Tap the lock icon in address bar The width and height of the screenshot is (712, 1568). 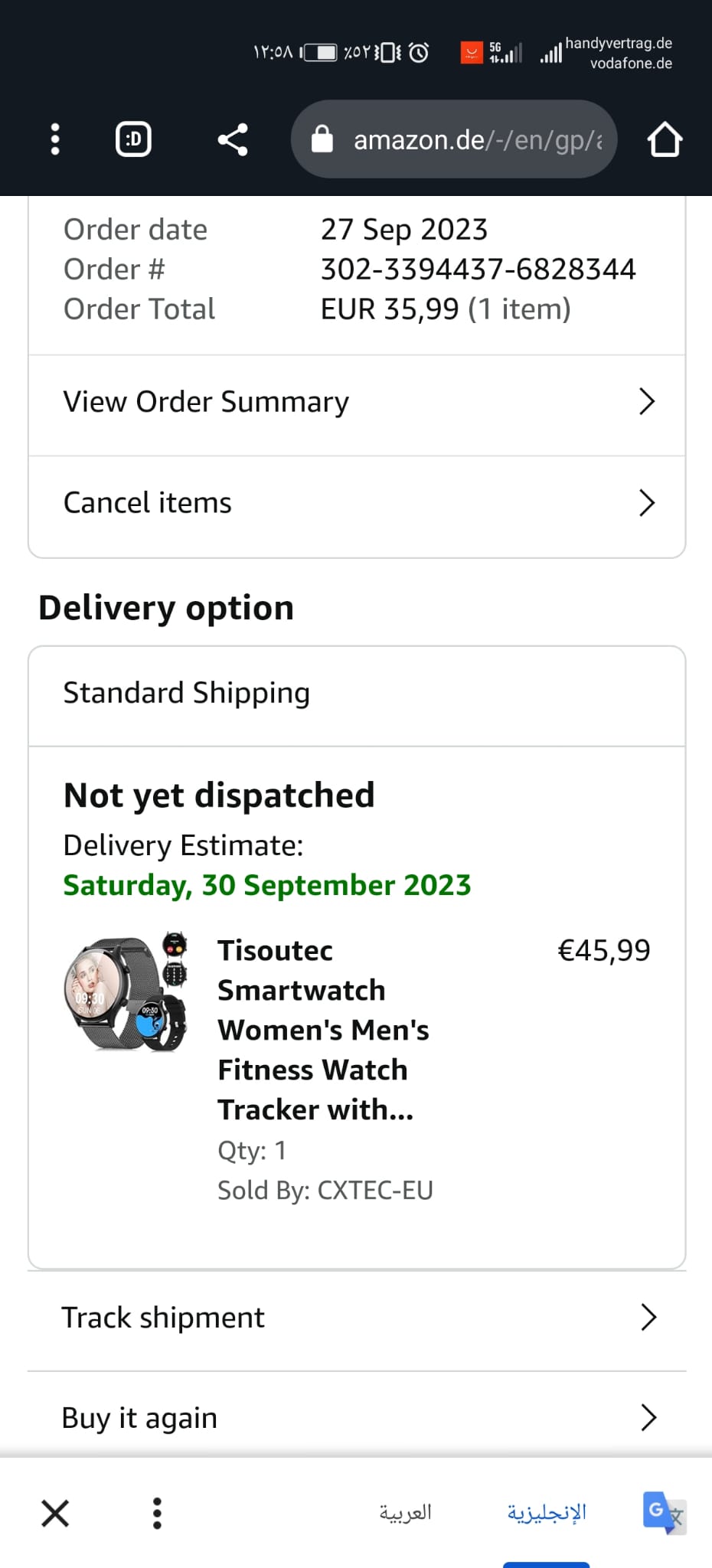tap(322, 139)
